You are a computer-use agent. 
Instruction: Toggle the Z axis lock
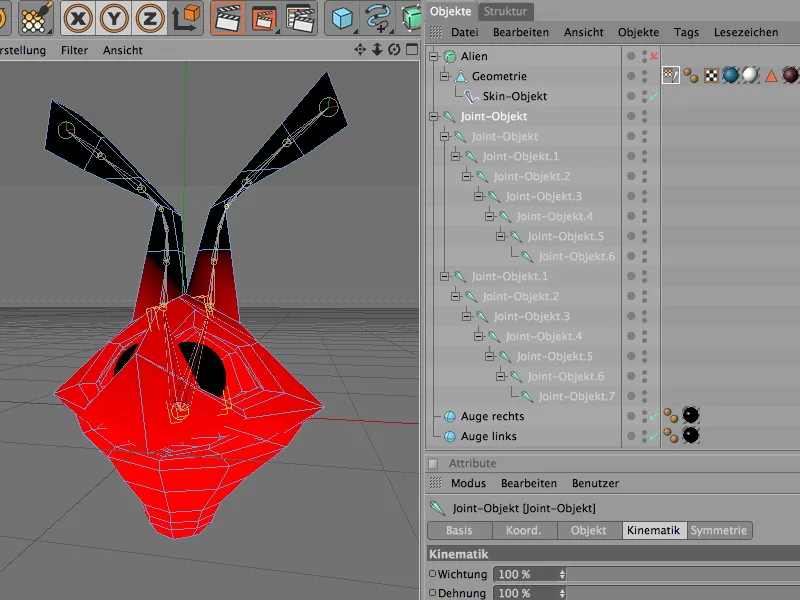(150, 18)
